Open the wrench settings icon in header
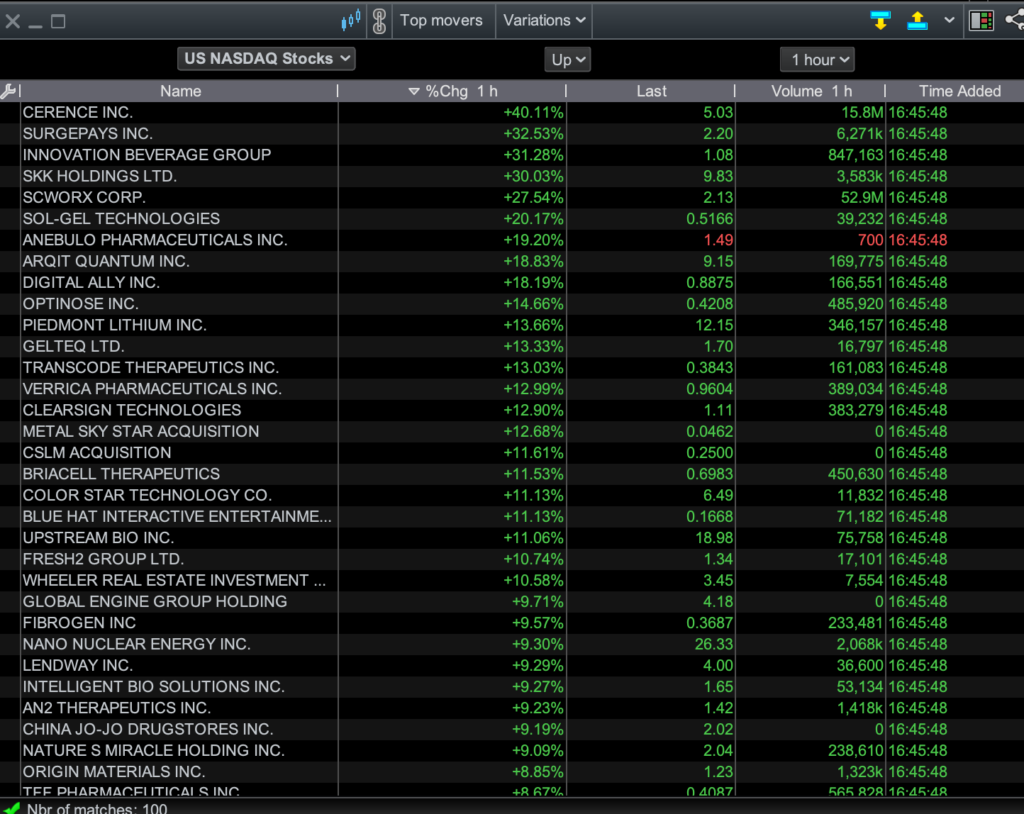 [8, 91]
